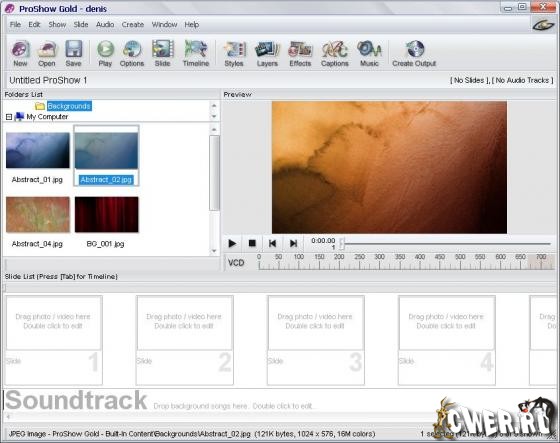Click JPEG Image status bar text
Image resolution: width=560 pixels, height=443 pixels.
pos(191,434)
